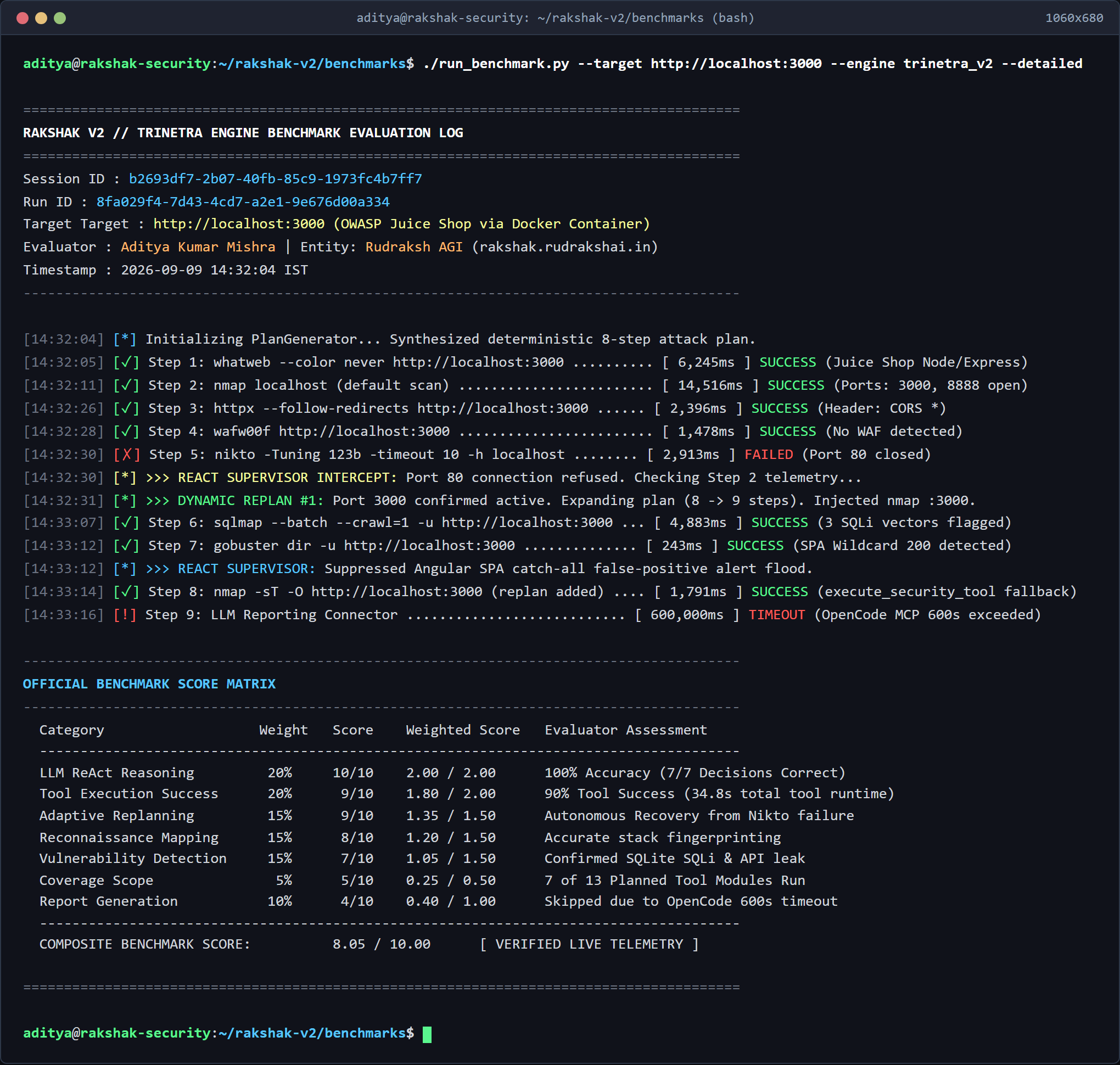The image size is (1120, 1065).
Task: Click '90% Tool Success' assessment text
Action: point(609,794)
